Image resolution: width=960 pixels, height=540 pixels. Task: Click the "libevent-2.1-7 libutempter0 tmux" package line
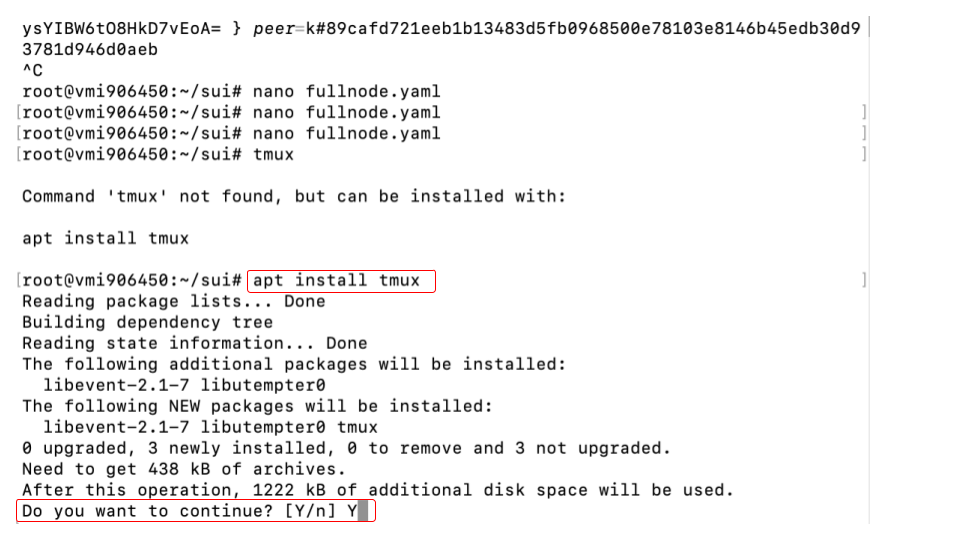click(x=211, y=427)
